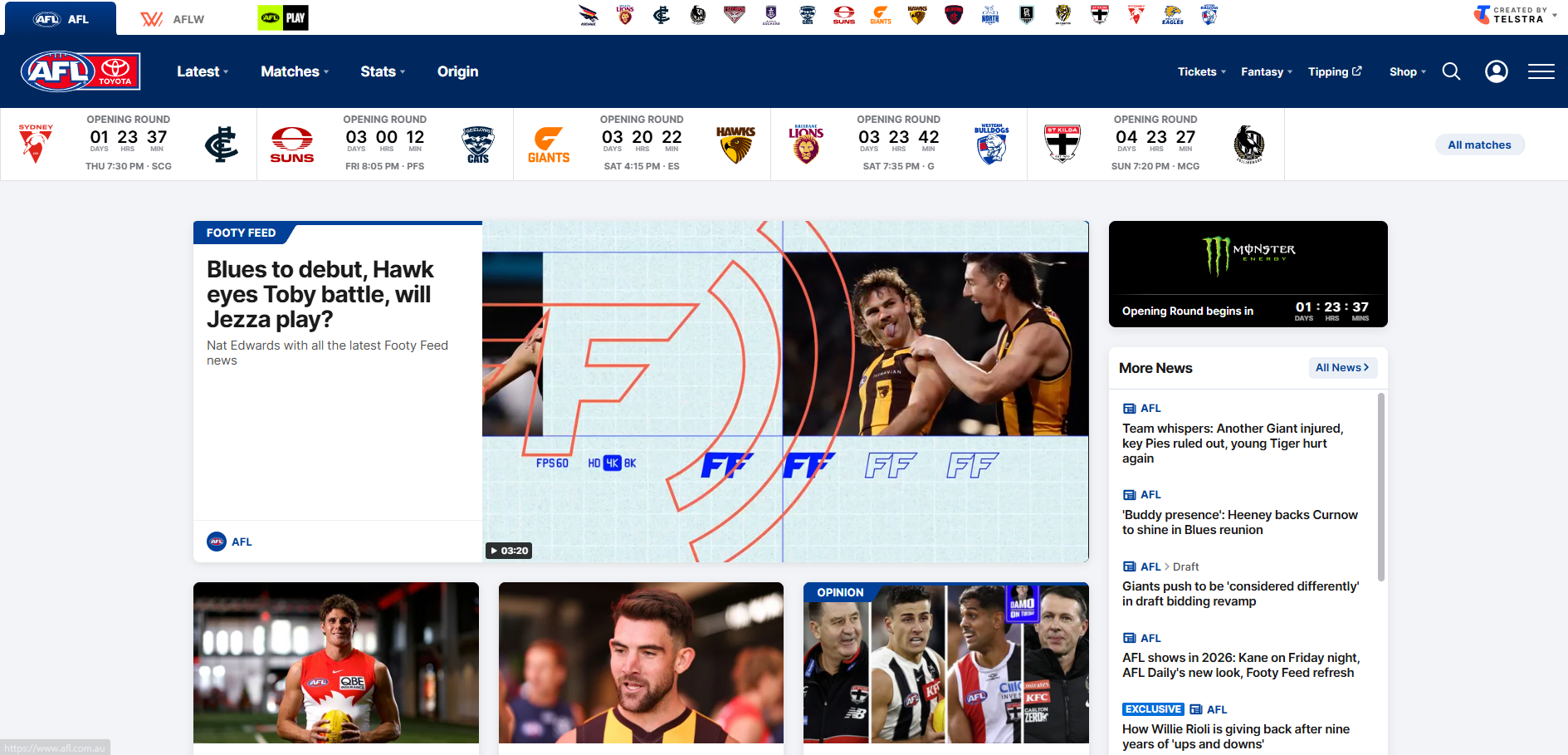Open the Adelaide Crows club logo

(x=589, y=16)
